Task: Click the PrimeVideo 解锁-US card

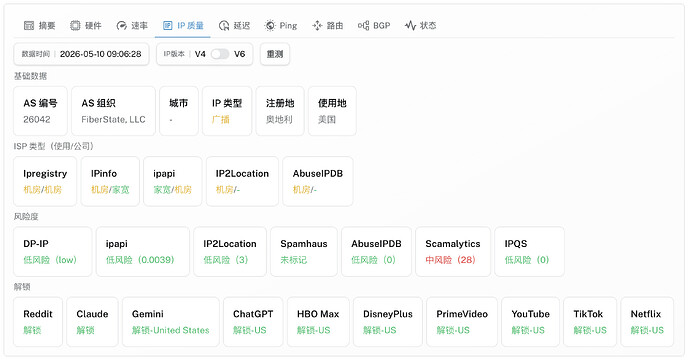Action: coord(462,322)
